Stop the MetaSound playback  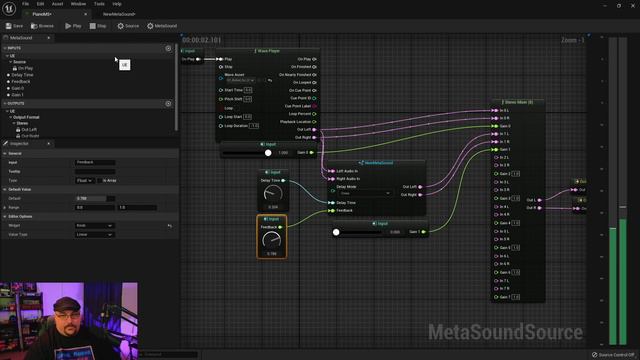98,26
